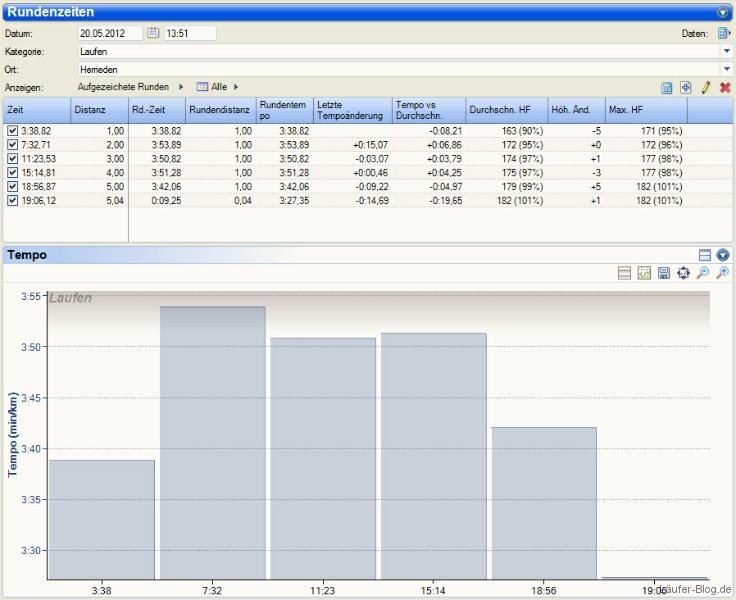This screenshot has width=736, height=600.
Task: Uncheck the lap 15:14,81 checkbox
Action: (13, 173)
